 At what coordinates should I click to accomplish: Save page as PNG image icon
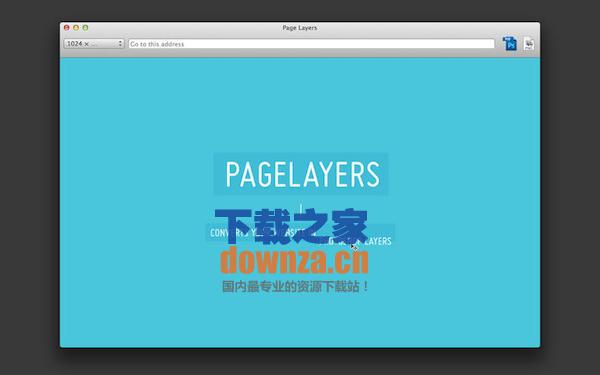pyautogui.click(x=529, y=44)
